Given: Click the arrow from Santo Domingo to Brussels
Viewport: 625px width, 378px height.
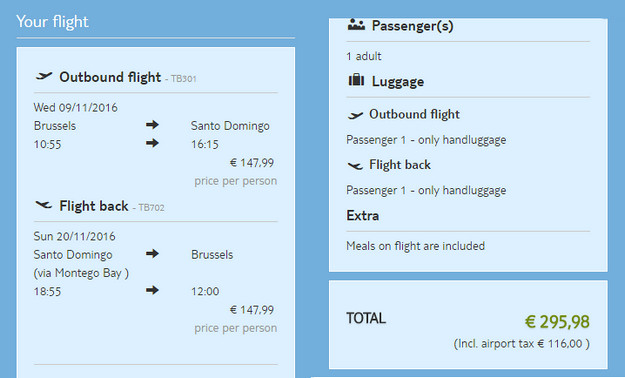Looking at the screenshot, I should coord(152,254).
